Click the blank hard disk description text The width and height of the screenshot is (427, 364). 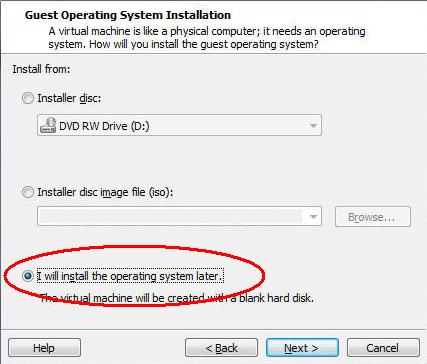177,298
